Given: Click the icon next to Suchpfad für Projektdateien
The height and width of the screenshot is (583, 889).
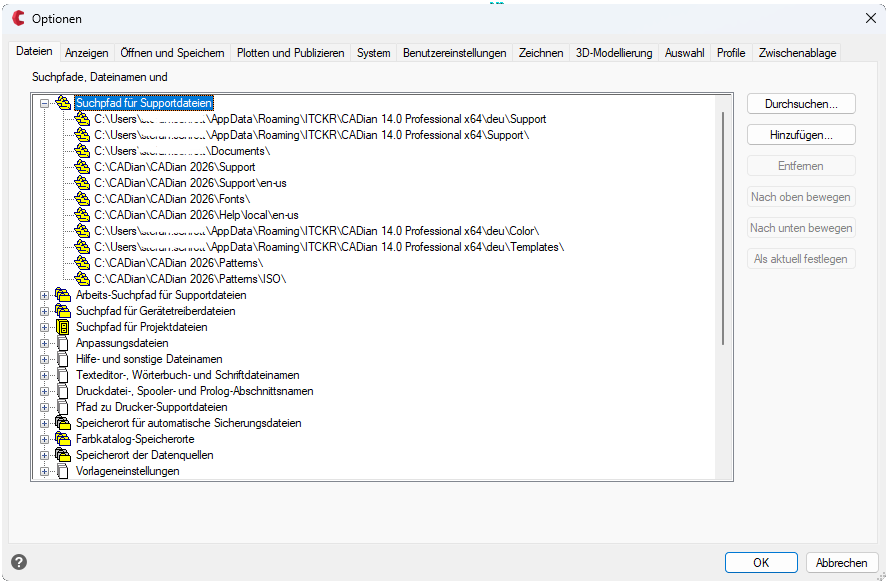Looking at the screenshot, I should [64, 327].
